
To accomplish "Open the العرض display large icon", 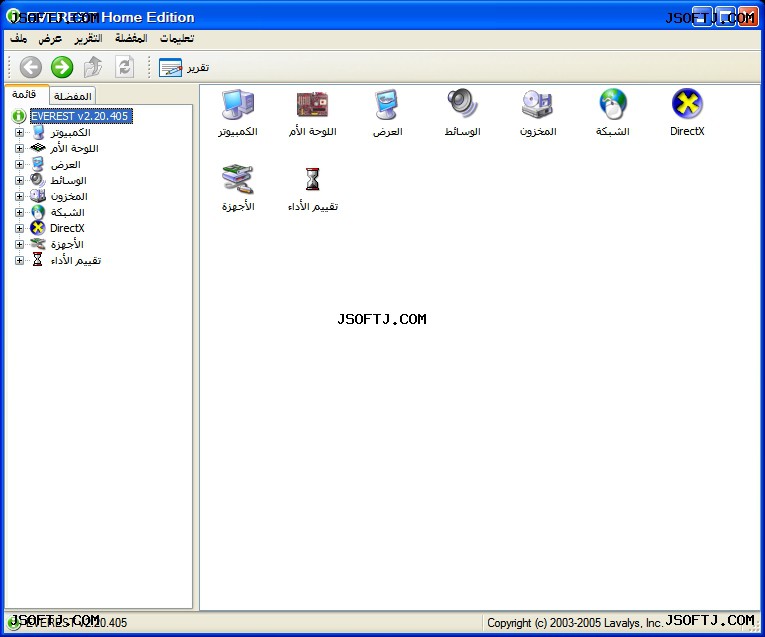I will [x=387, y=104].
